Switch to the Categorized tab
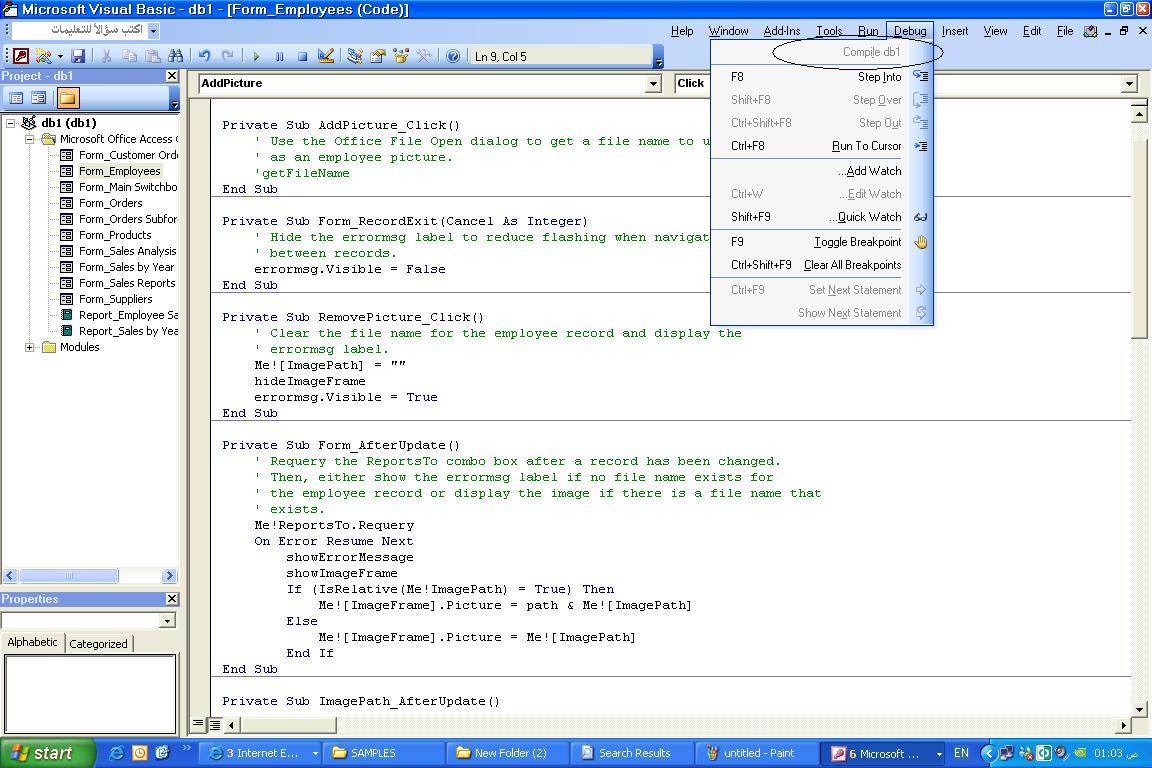The height and width of the screenshot is (768, 1152). 98,644
